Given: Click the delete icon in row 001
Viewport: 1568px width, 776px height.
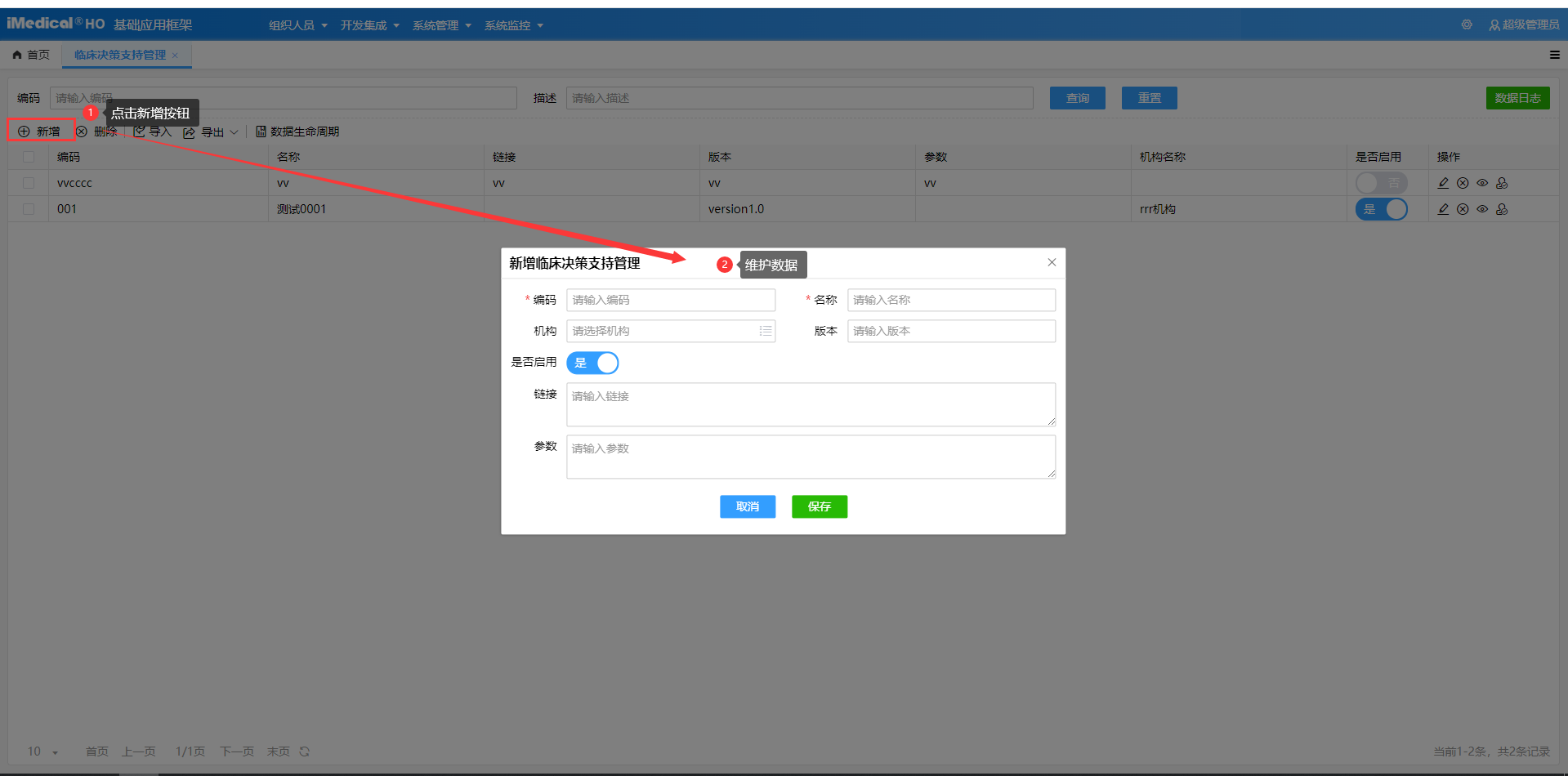Looking at the screenshot, I should (1463, 209).
